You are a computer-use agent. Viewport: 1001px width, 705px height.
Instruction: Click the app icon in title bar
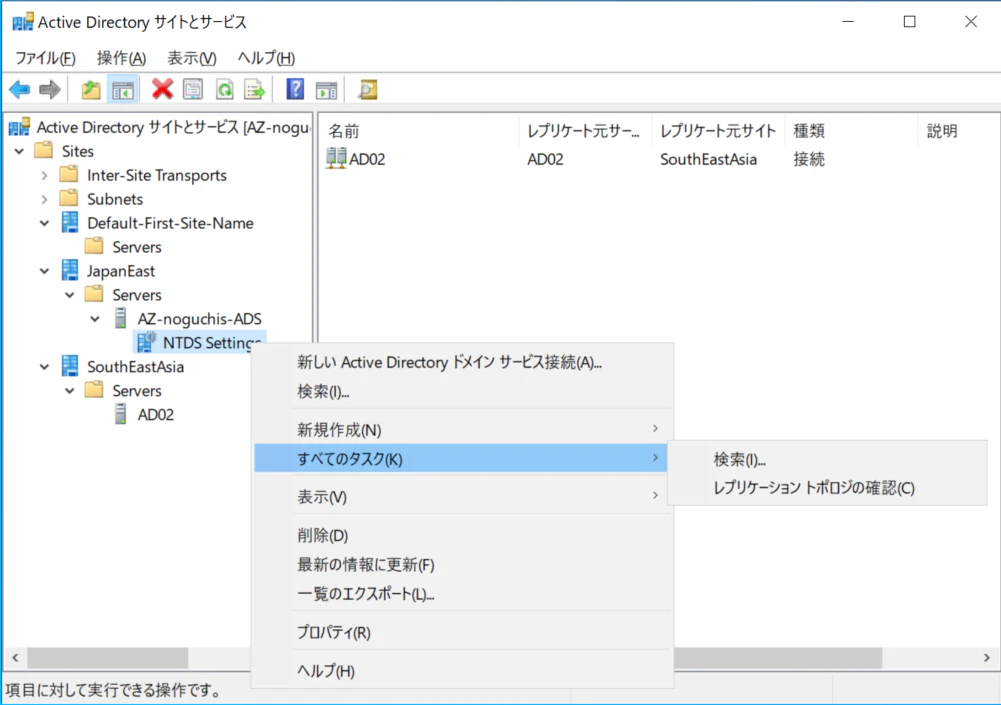(x=23, y=22)
